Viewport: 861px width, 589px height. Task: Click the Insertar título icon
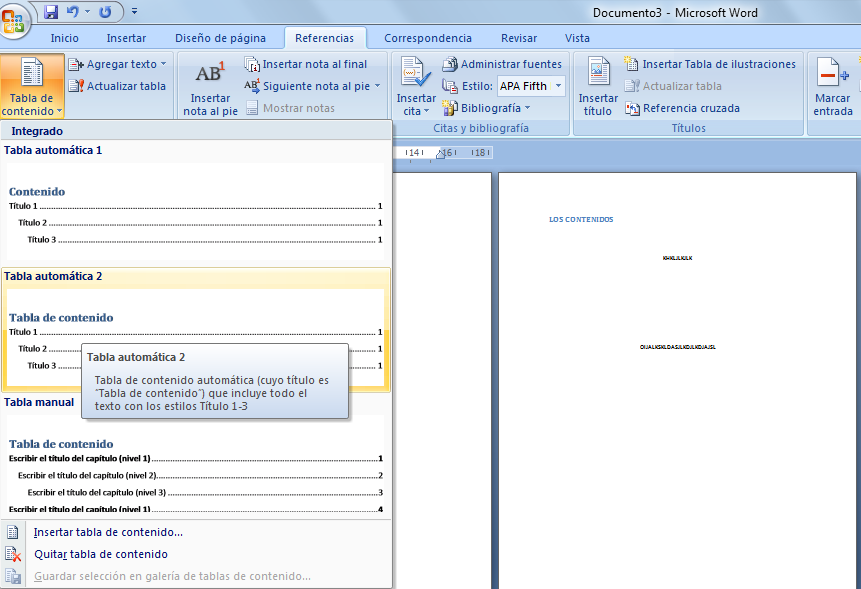[598, 74]
